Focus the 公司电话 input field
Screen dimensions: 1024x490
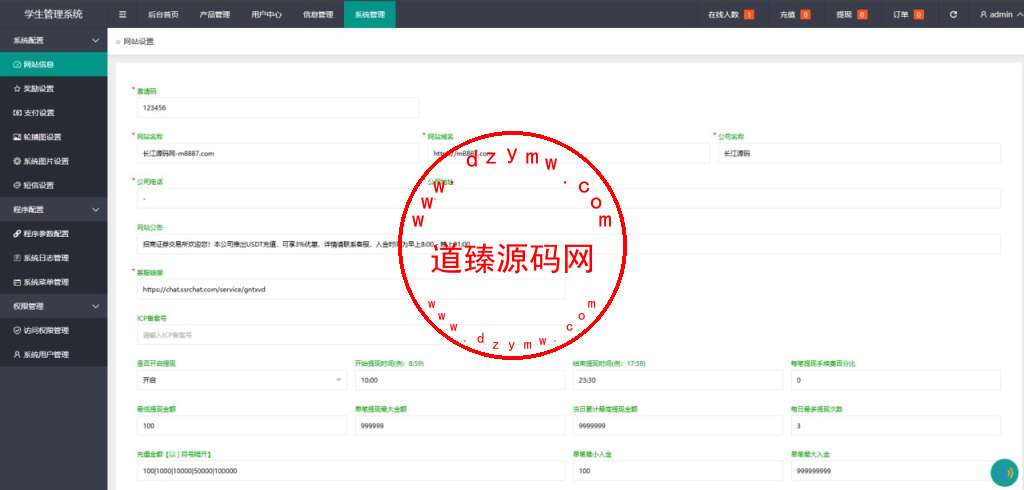[278, 199]
